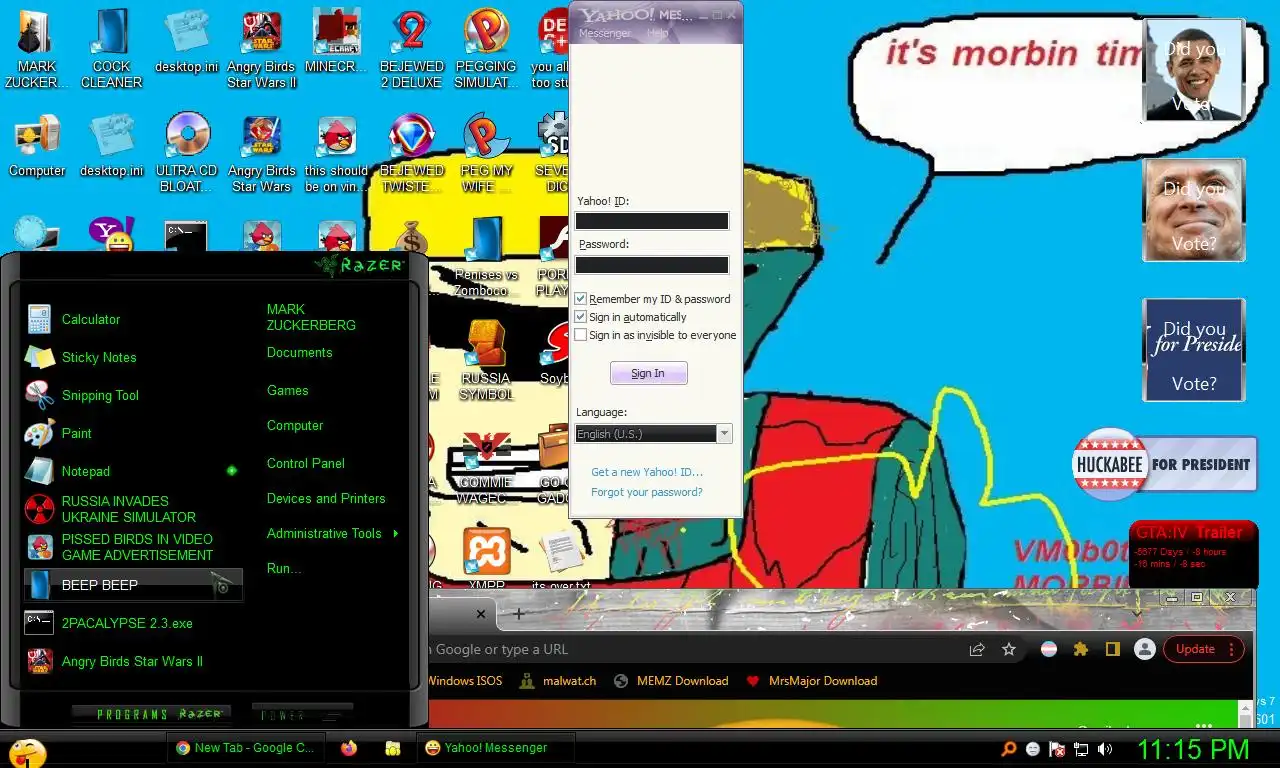Open its over.txt on the desktop
Image resolution: width=1280 pixels, height=768 pixels.
(561, 560)
